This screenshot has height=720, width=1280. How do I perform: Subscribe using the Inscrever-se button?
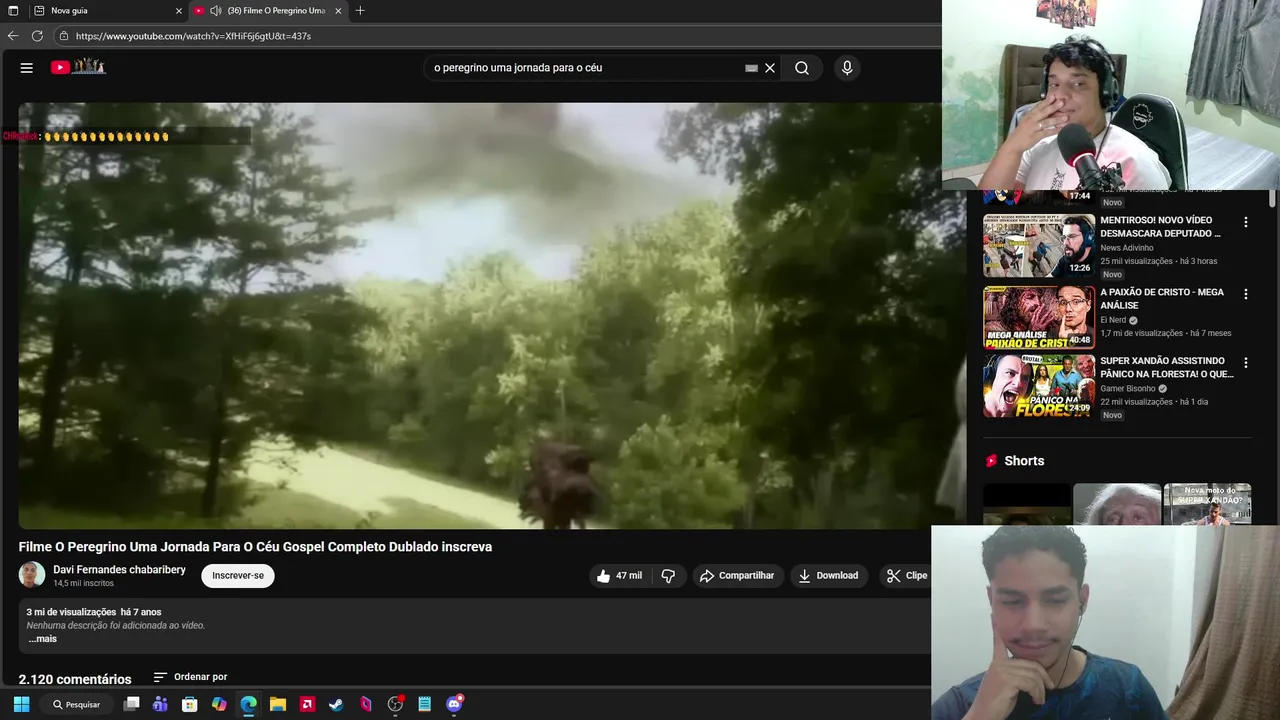pos(238,576)
